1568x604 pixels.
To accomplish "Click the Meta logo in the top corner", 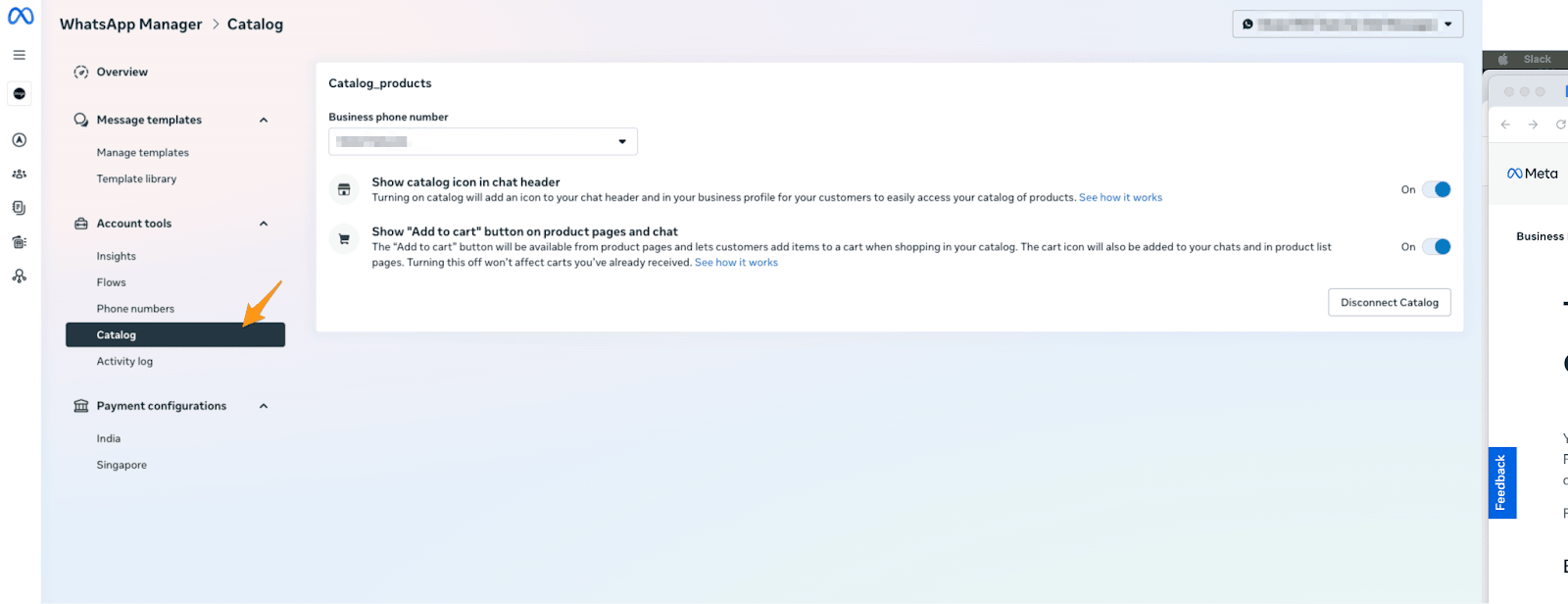I will tap(20, 17).
